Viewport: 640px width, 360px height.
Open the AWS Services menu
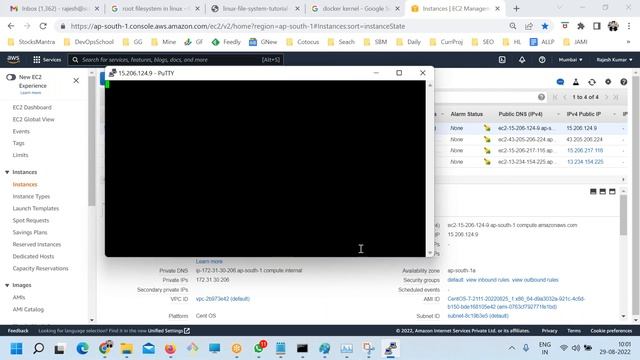point(47,60)
